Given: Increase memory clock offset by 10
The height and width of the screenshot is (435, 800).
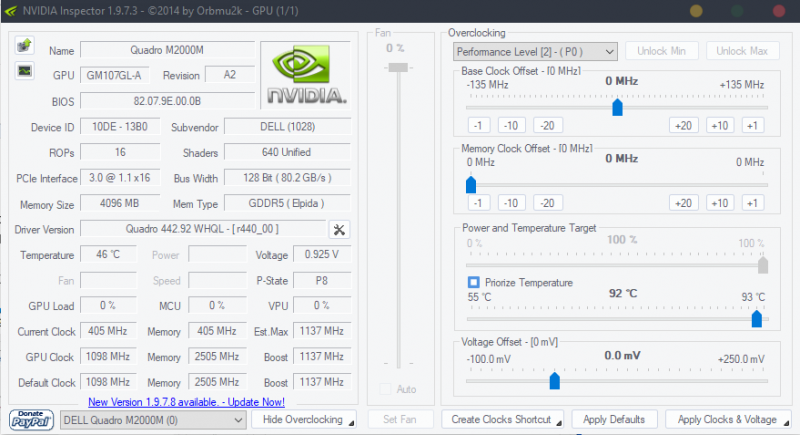Looking at the screenshot, I should pos(720,203).
